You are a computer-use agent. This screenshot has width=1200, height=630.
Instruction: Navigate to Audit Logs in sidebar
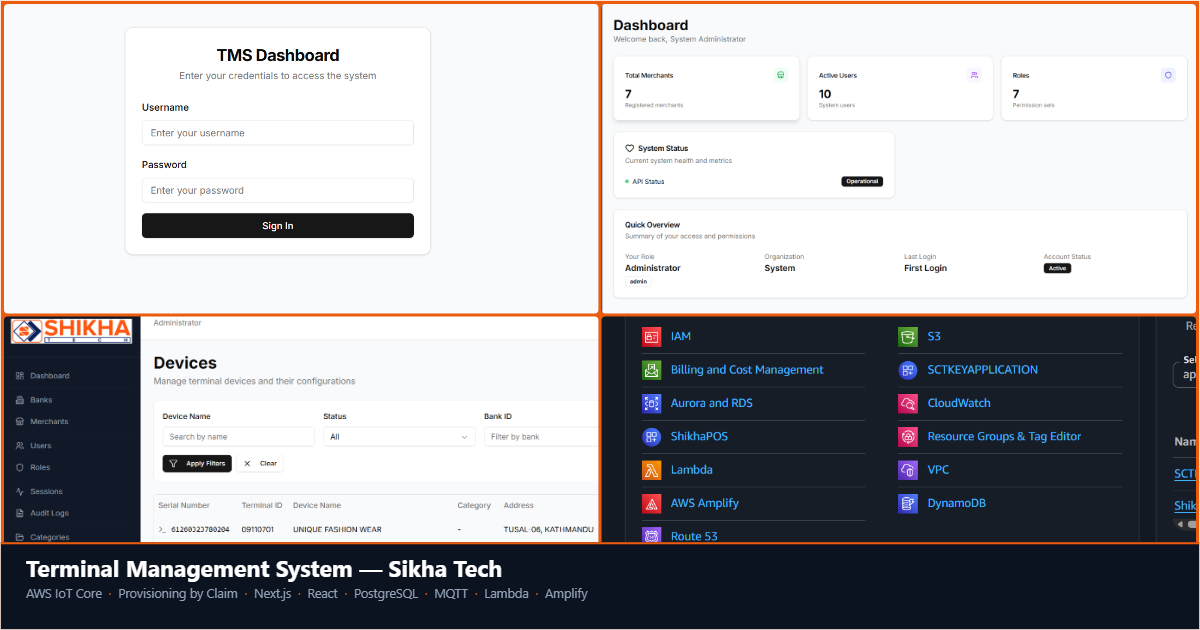(x=49, y=513)
